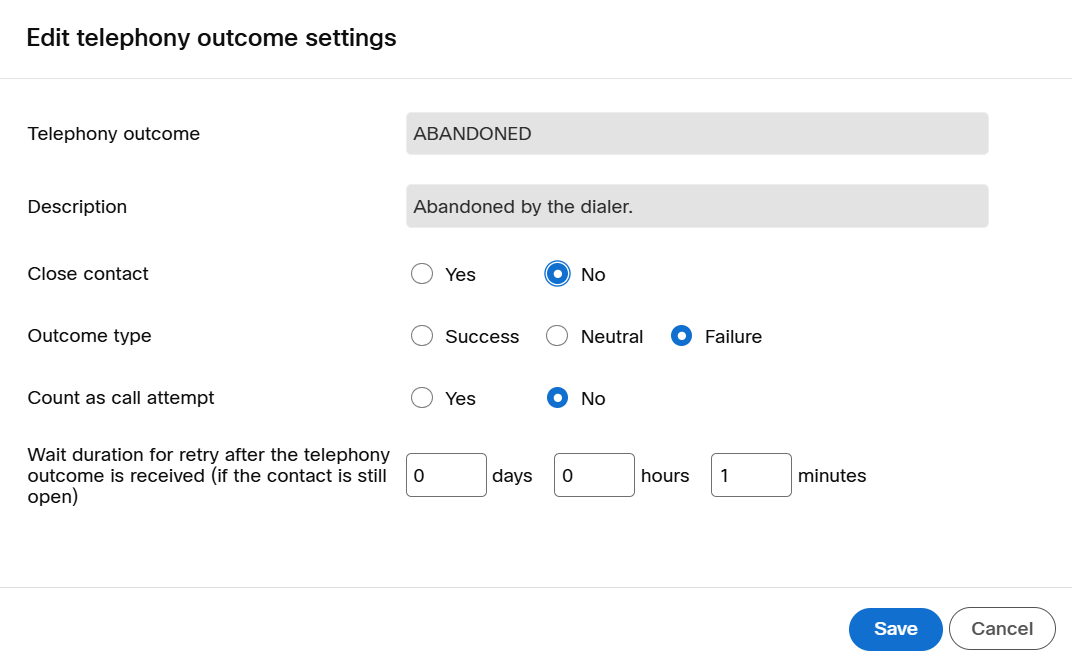1072x666 pixels.
Task: Select Yes for Close contact
Action: pos(422,274)
